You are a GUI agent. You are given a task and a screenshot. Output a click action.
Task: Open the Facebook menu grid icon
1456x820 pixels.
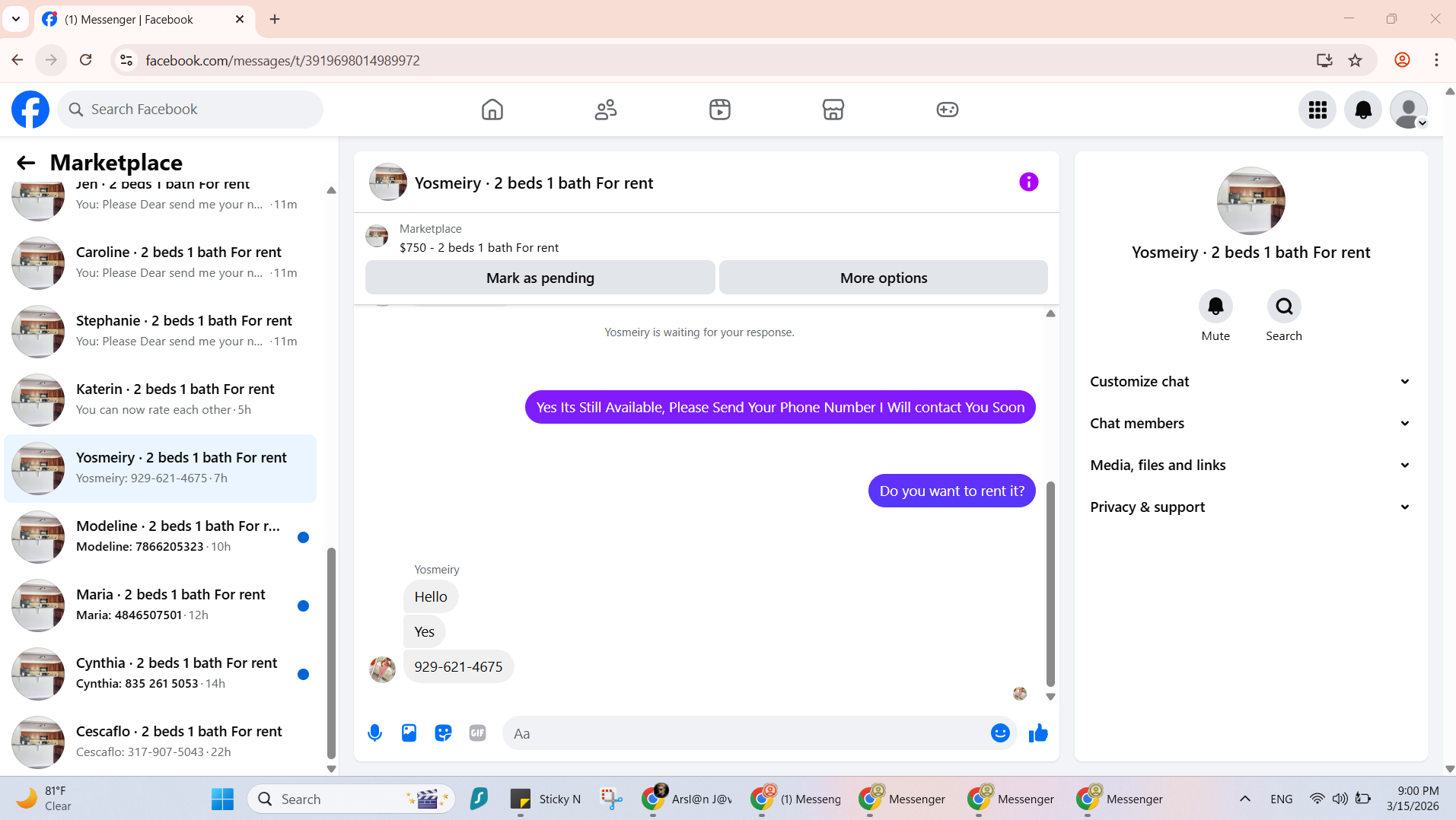coord(1317,110)
